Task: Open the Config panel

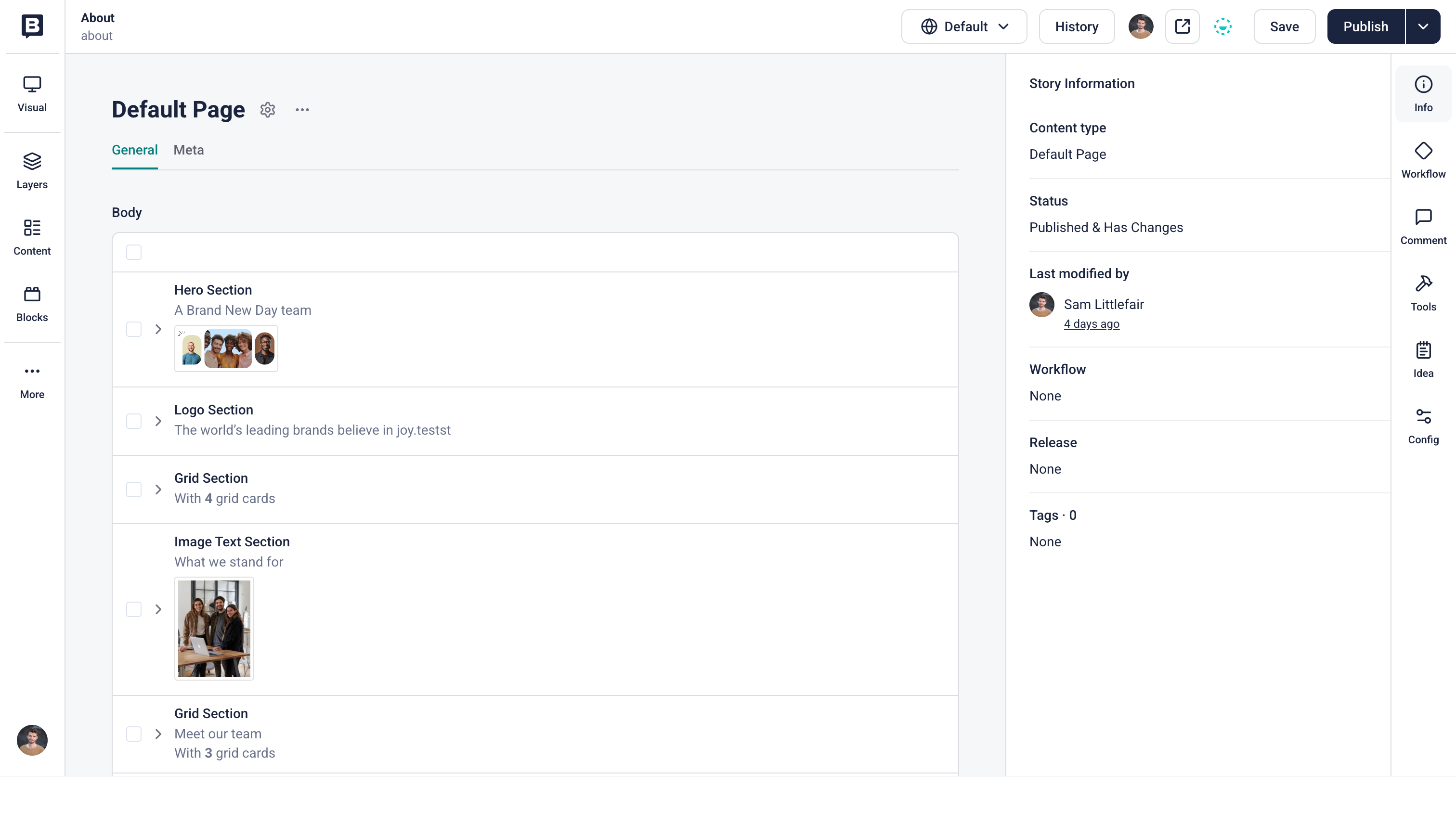Action: click(1423, 426)
